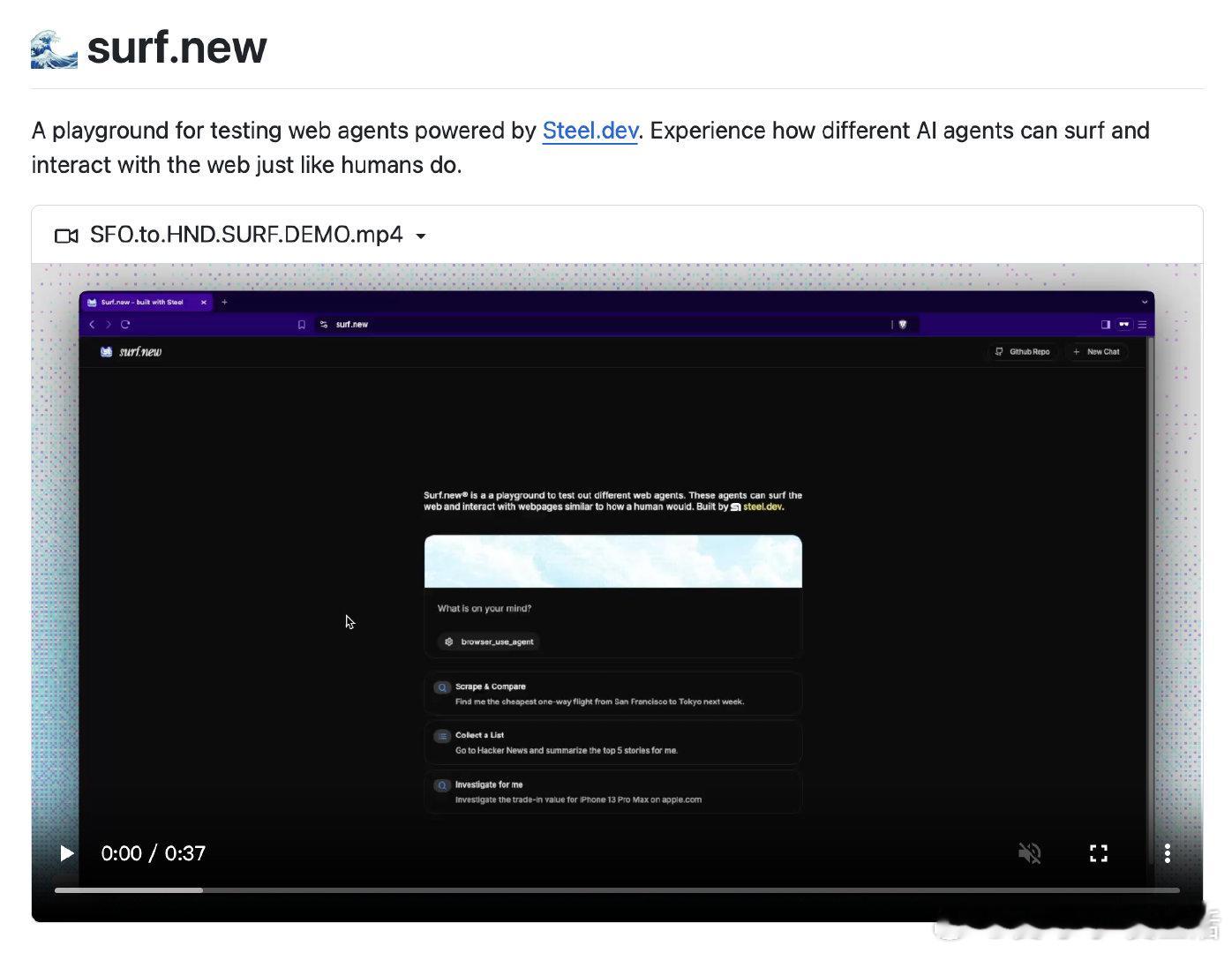Click the video camera icon by the filename
This screenshot has width=1232, height=953.
pos(66,236)
